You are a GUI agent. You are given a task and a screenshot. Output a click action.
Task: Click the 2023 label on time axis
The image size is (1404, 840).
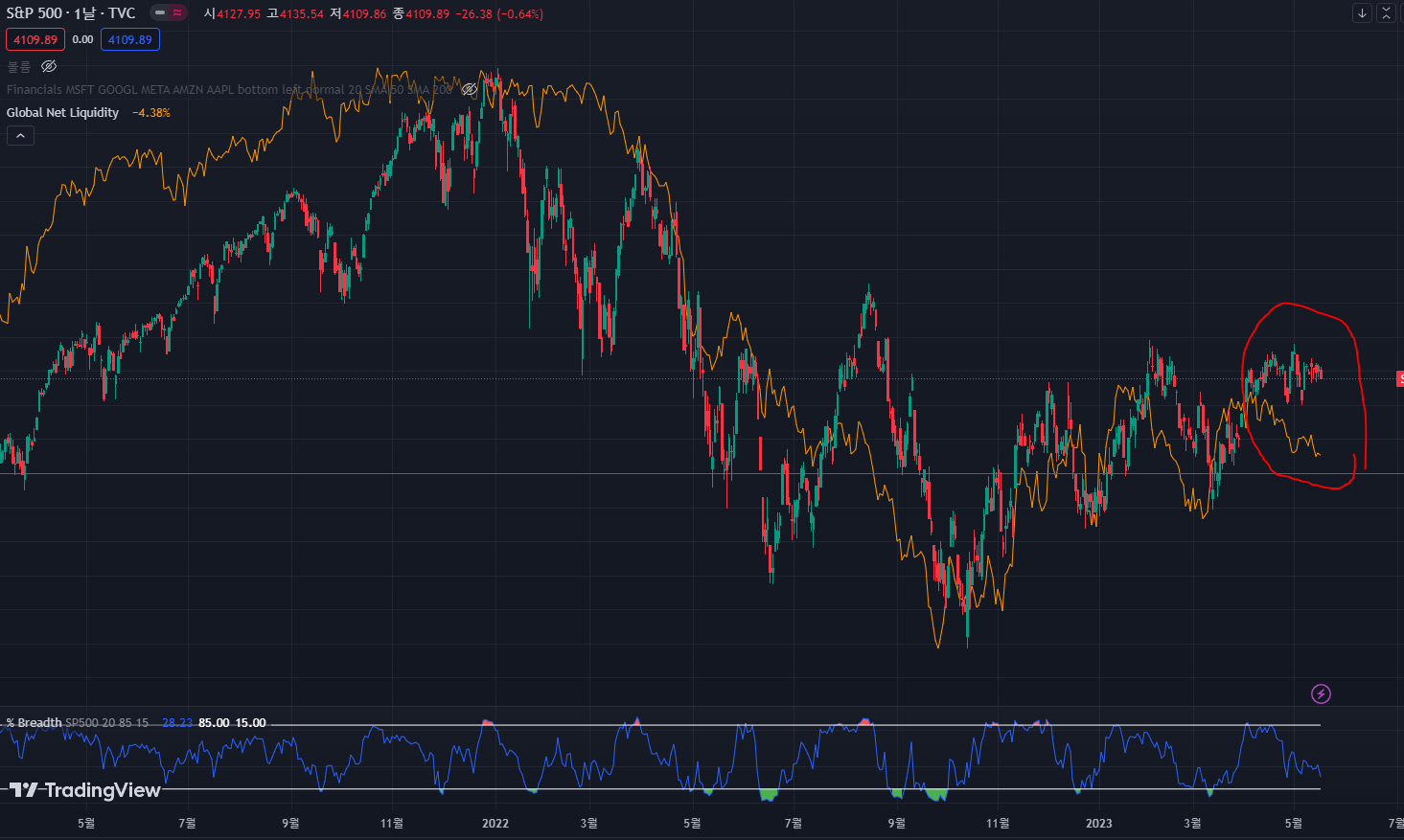(1099, 824)
